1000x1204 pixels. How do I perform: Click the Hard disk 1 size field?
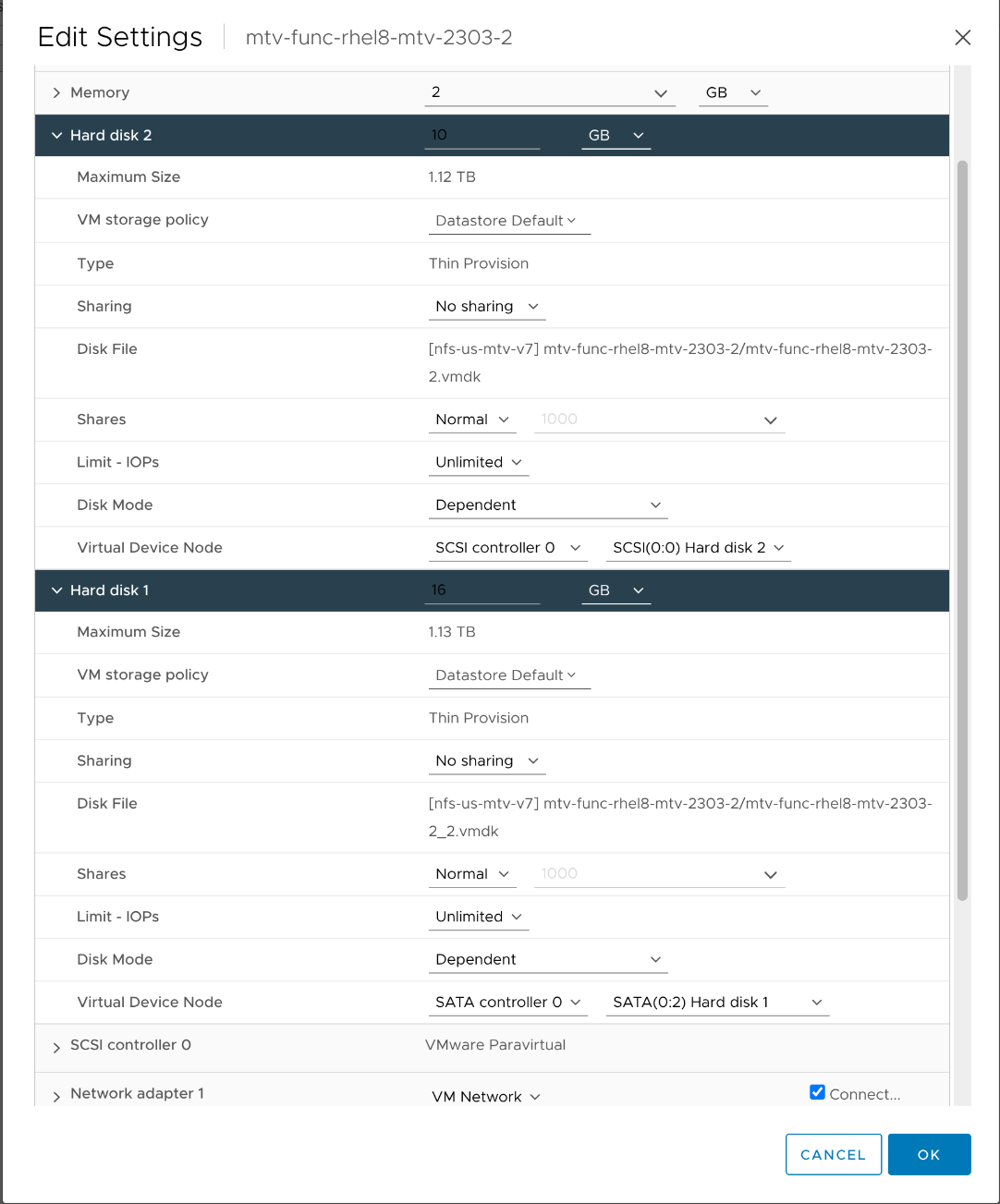(482, 590)
